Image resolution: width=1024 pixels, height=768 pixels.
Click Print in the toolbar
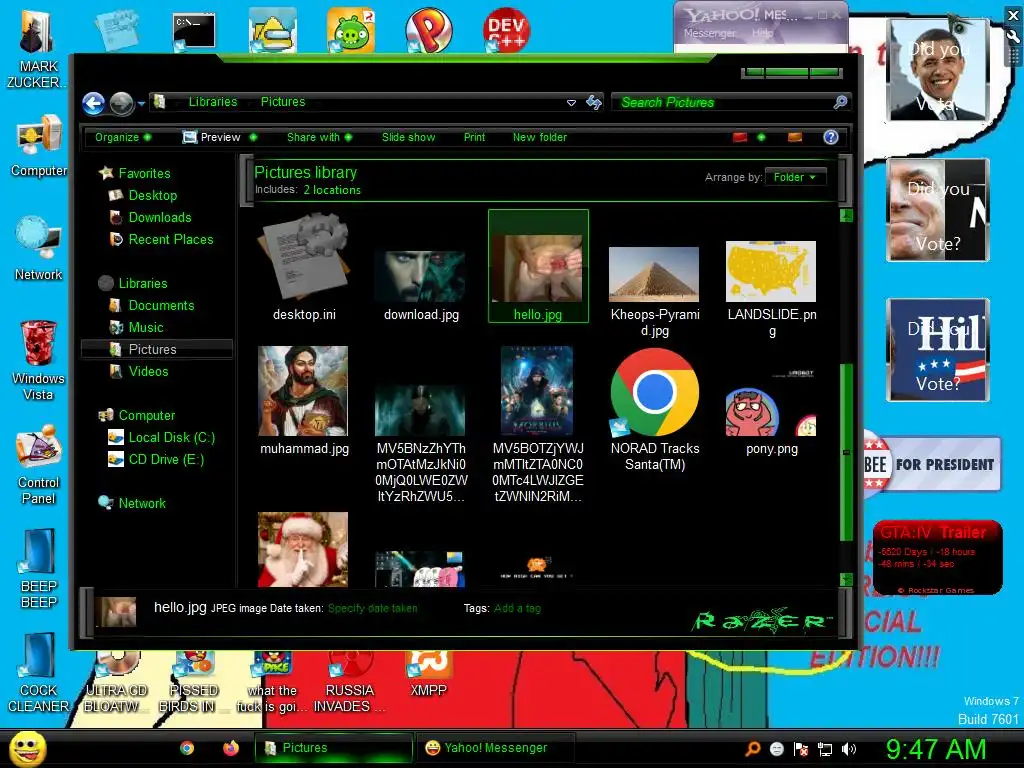pos(474,137)
